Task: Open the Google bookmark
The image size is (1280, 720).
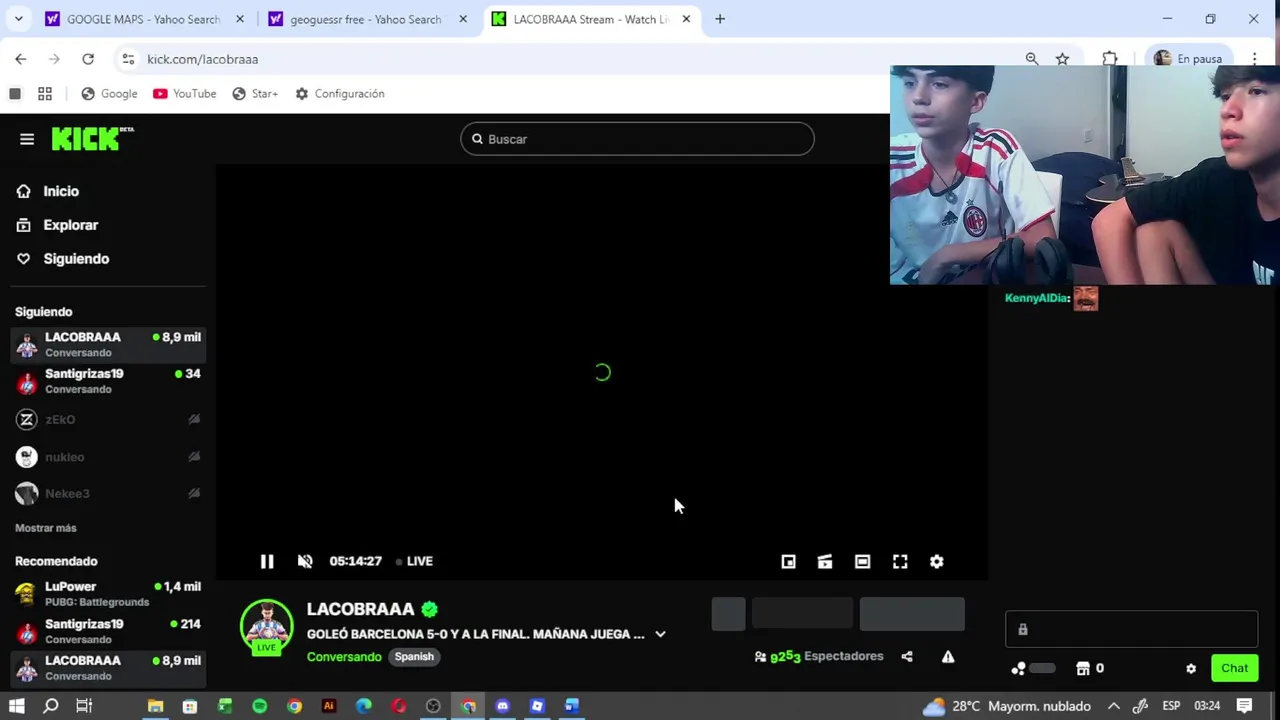Action: [110, 94]
